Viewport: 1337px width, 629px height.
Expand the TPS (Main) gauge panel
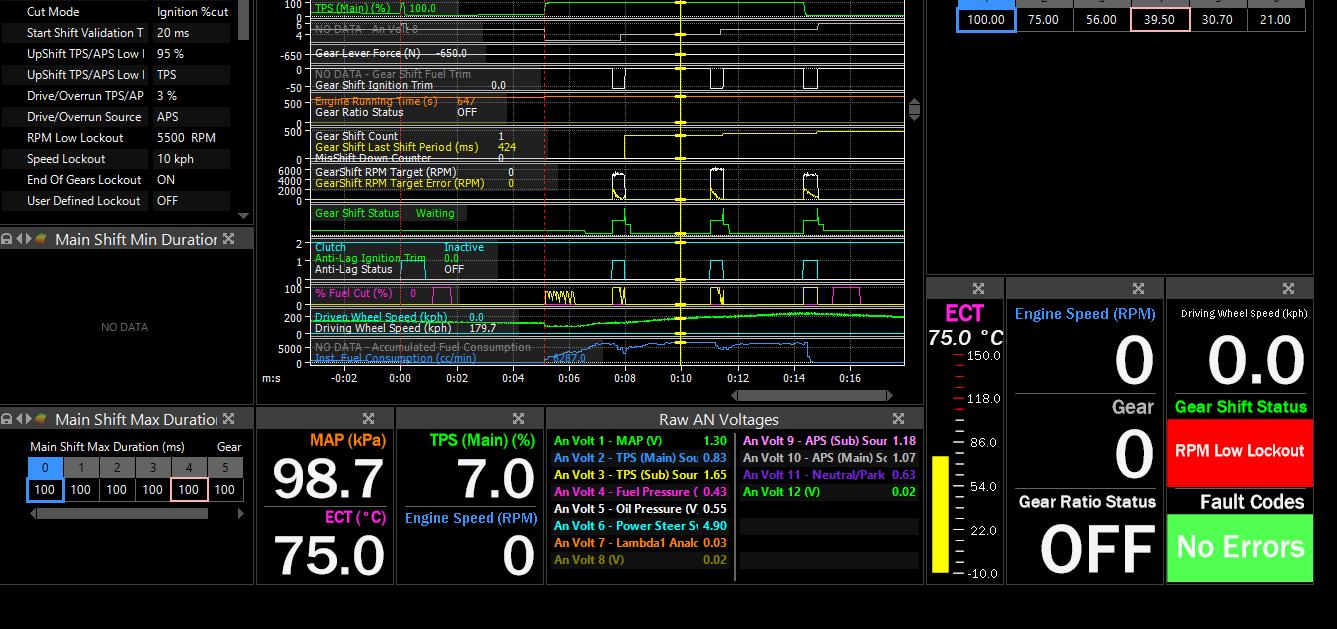coord(518,419)
